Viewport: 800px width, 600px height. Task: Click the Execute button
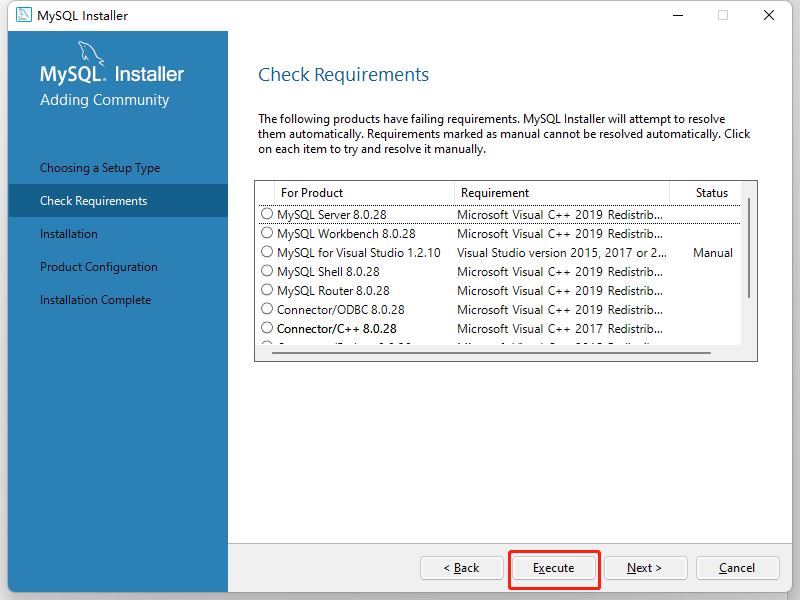point(554,568)
